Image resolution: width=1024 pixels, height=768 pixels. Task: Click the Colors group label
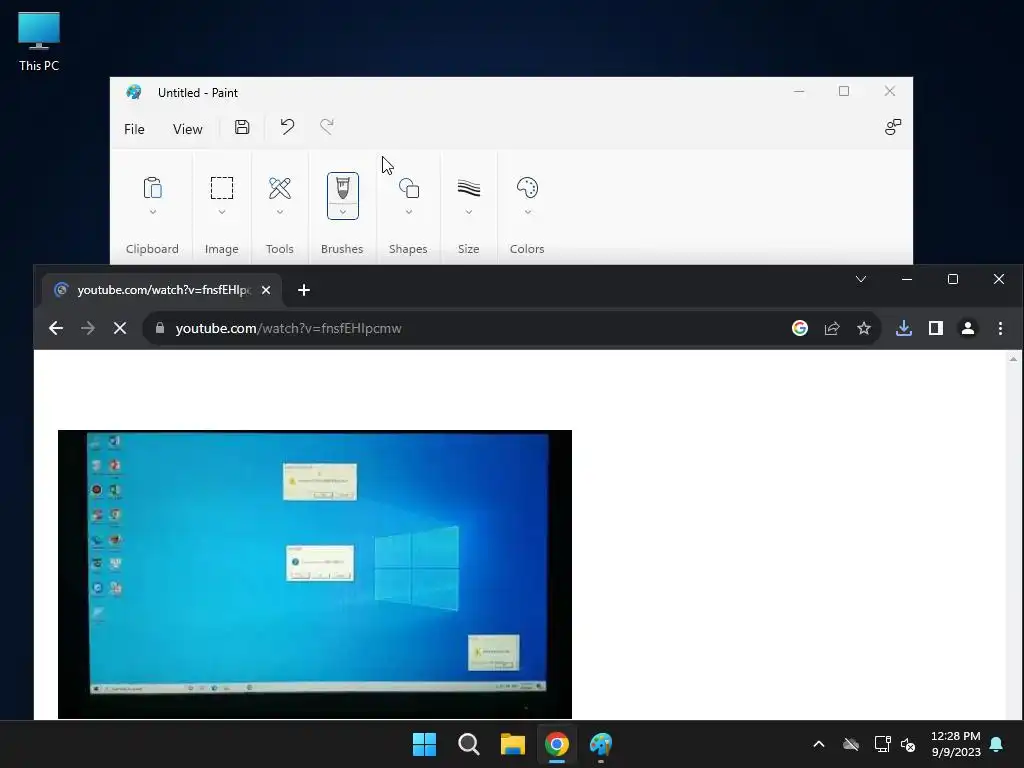527,249
